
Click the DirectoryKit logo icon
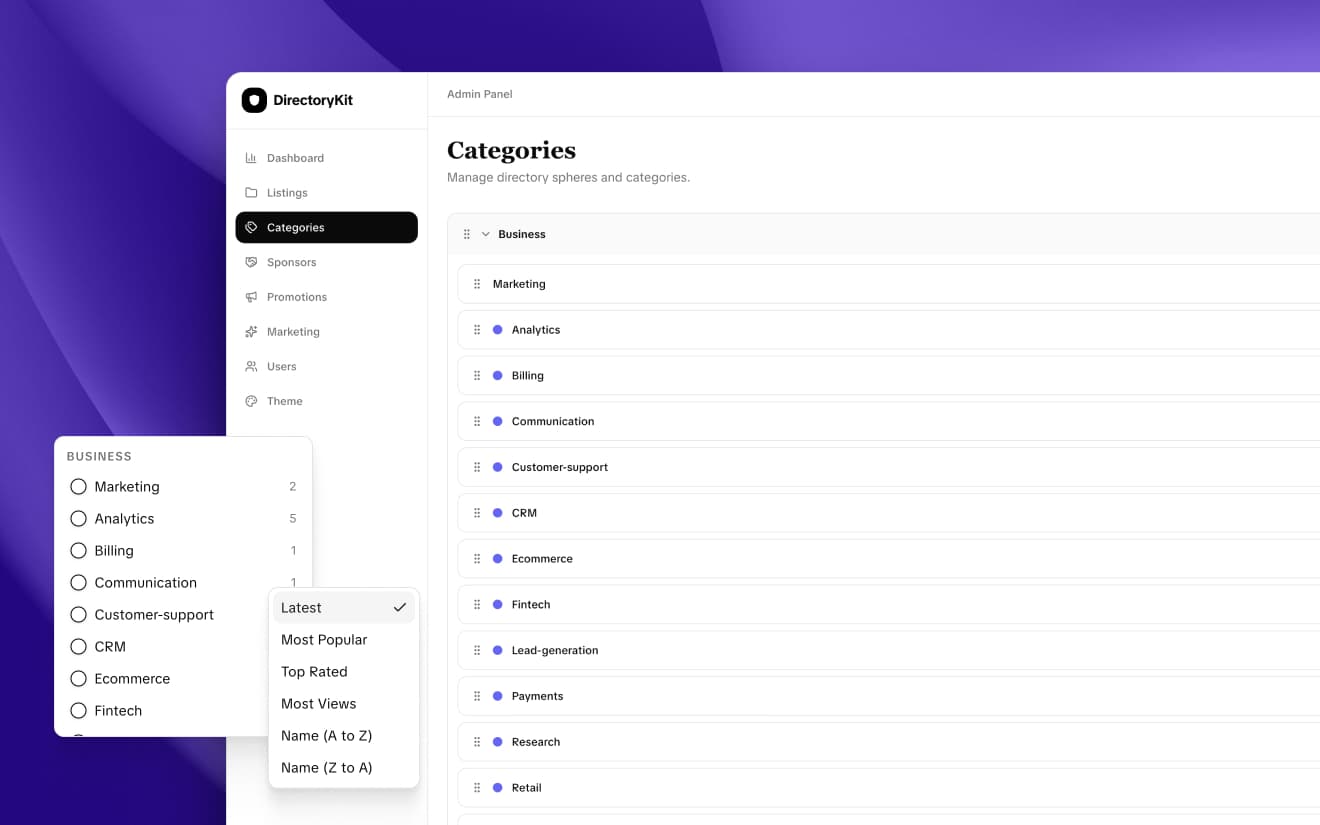pyautogui.click(x=254, y=100)
